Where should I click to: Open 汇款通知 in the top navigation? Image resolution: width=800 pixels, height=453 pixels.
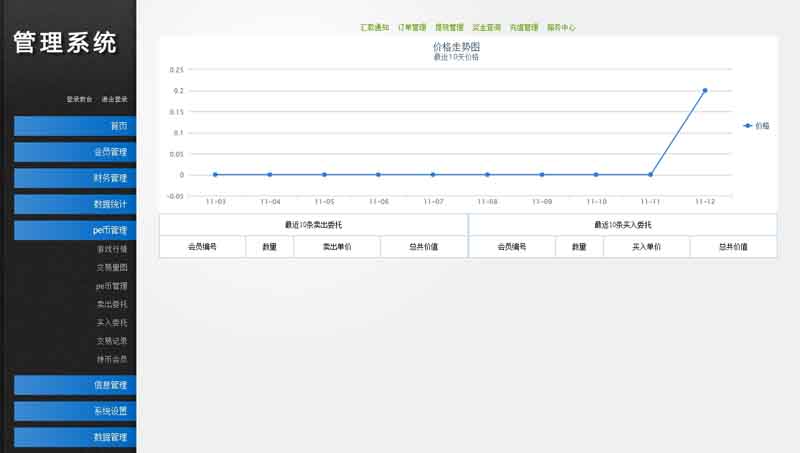click(375, 28)
